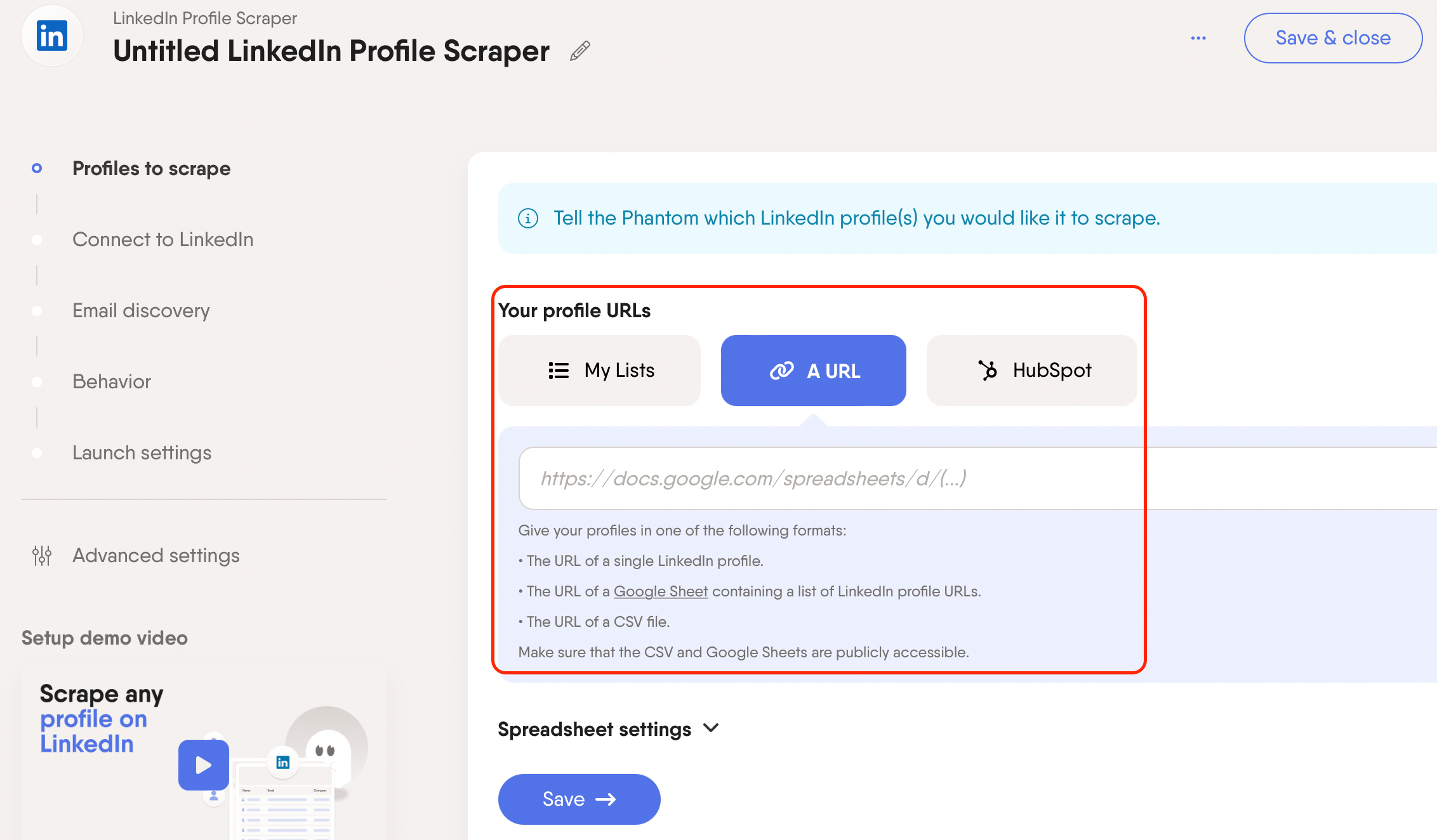The image size is (1437, 840).
Task: Switch to the HubSpot tab
Action: 1033,371
